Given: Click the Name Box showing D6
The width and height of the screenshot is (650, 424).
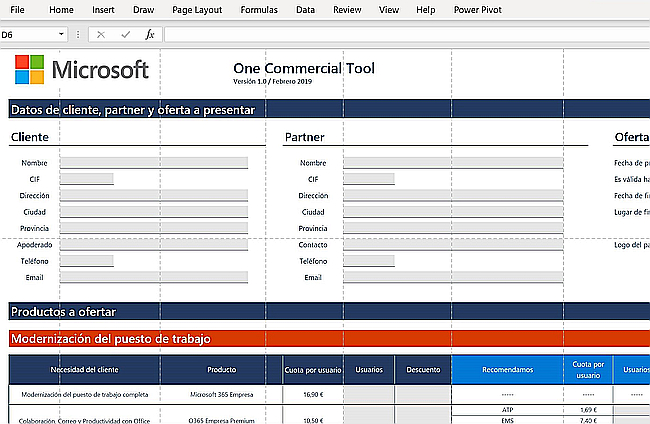Looking at the screenshot, I should 28,34.
